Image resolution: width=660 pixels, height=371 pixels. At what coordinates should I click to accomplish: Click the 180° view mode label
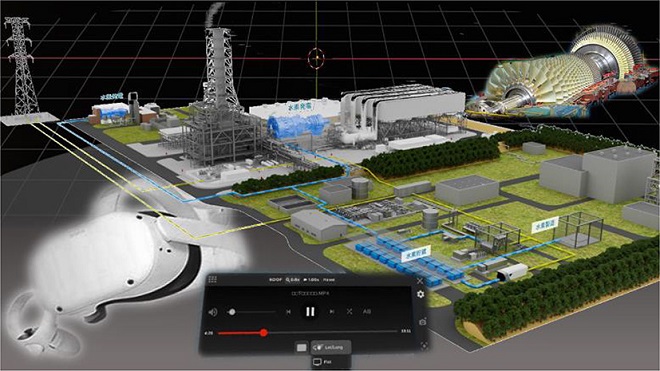[x=275, y=280]
